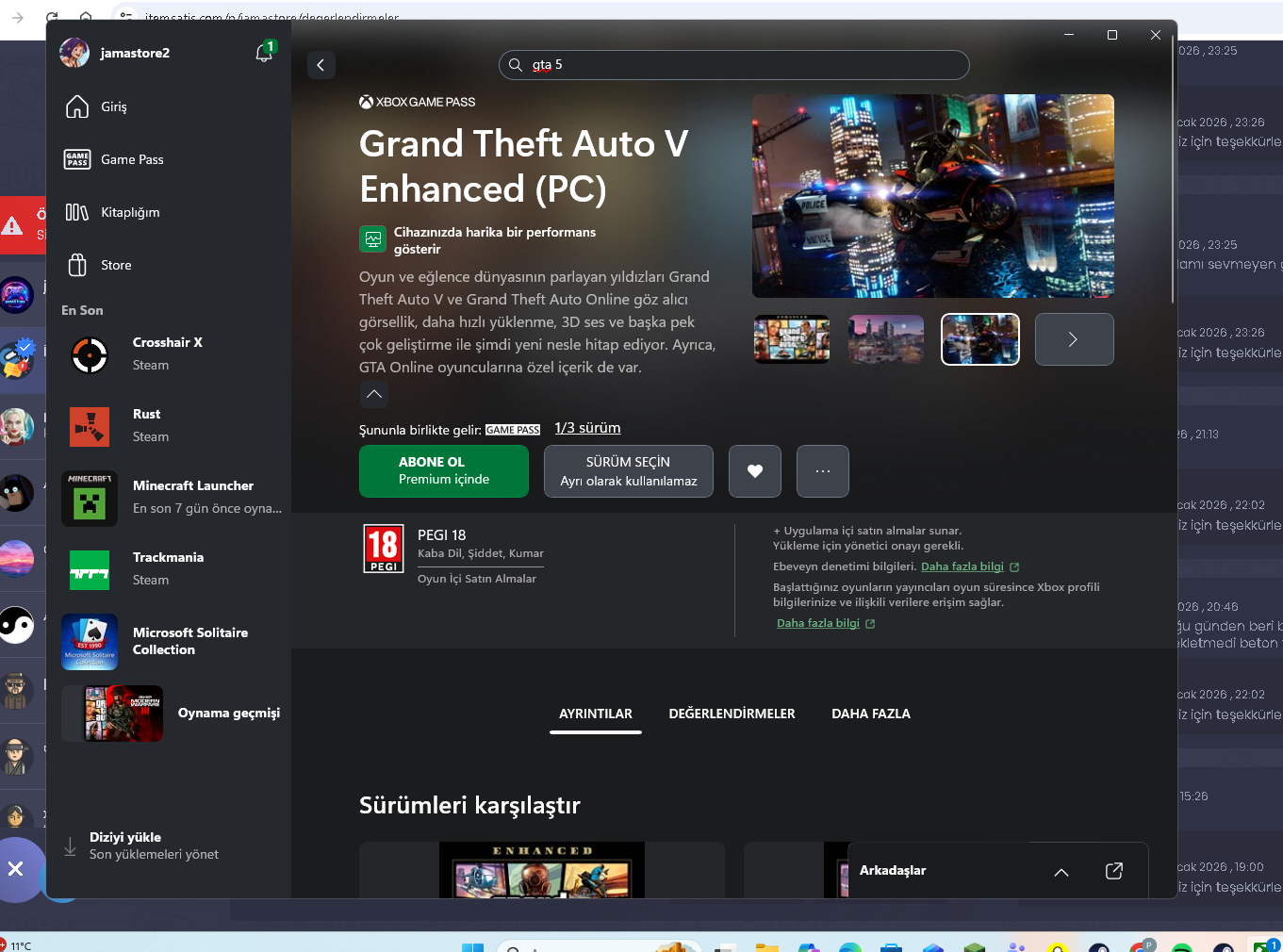
Task: Select the second screenshot thumbnail
Action: 886,339
